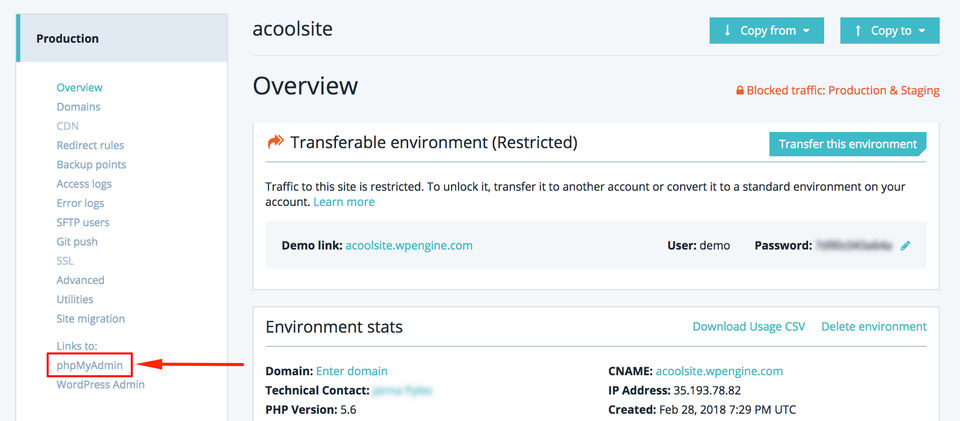The image size is (960, 421).
Task: Open the WordPress Admin link
Action: 100,385
